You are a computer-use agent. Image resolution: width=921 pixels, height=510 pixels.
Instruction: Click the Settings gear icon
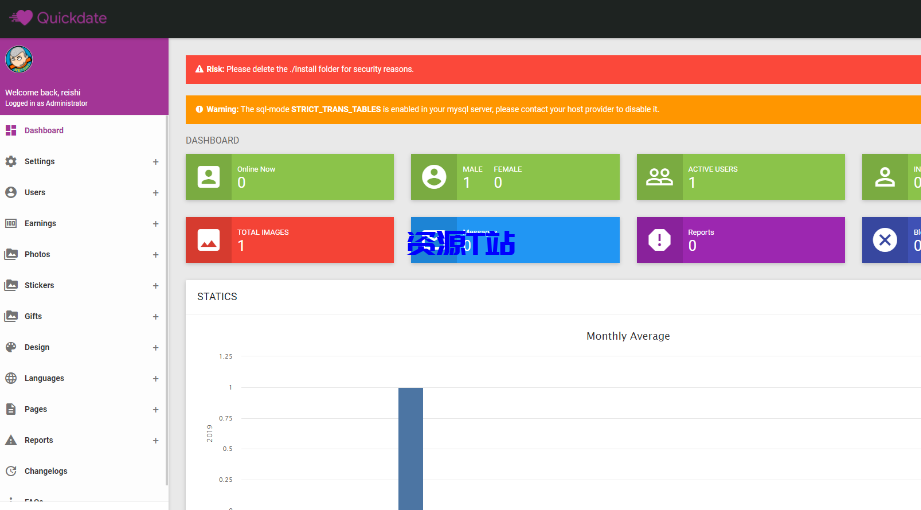[11, 161]
